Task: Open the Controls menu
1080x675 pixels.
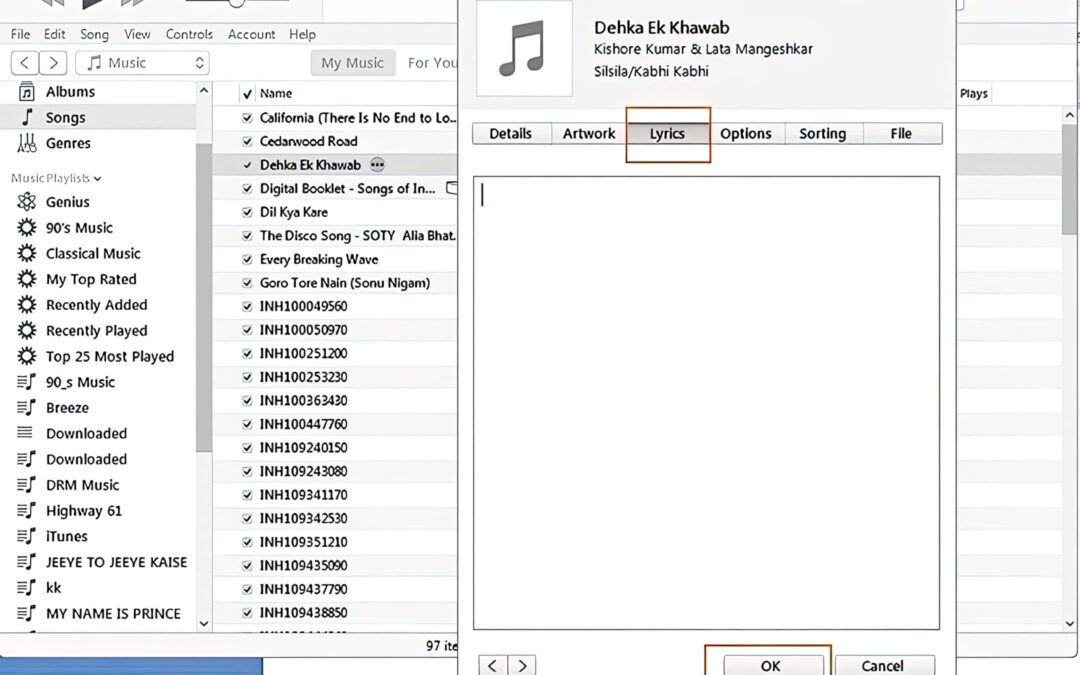Action: [189, 34]
